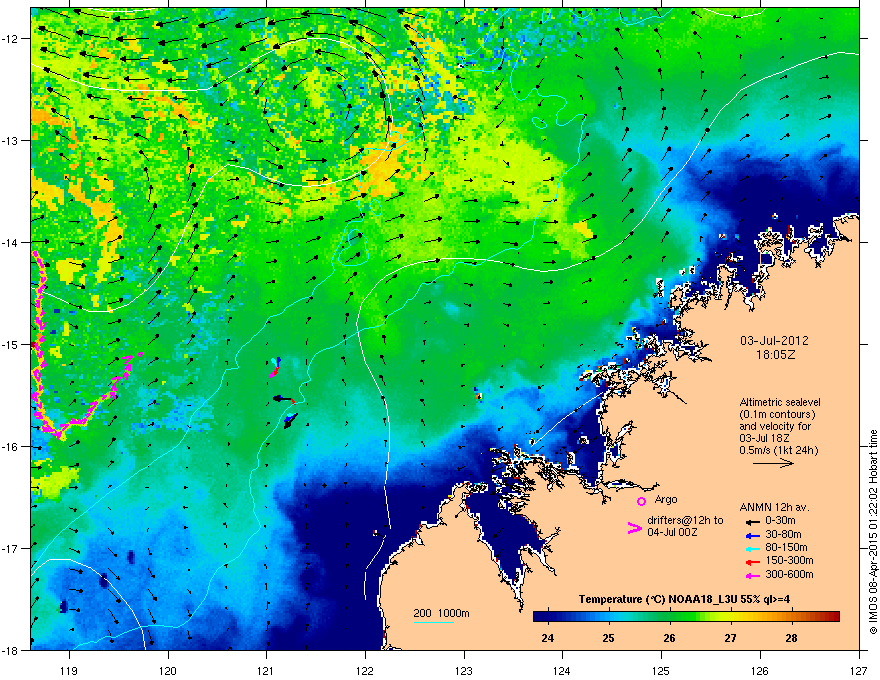Click the IMOS copyright timestamp on the right edge

pos(873,532)
